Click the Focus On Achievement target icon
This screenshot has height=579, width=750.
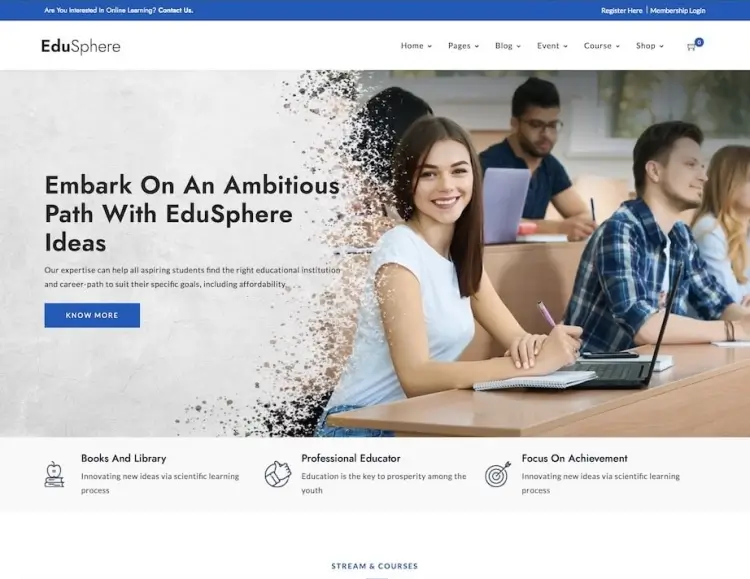coord(497,475)
